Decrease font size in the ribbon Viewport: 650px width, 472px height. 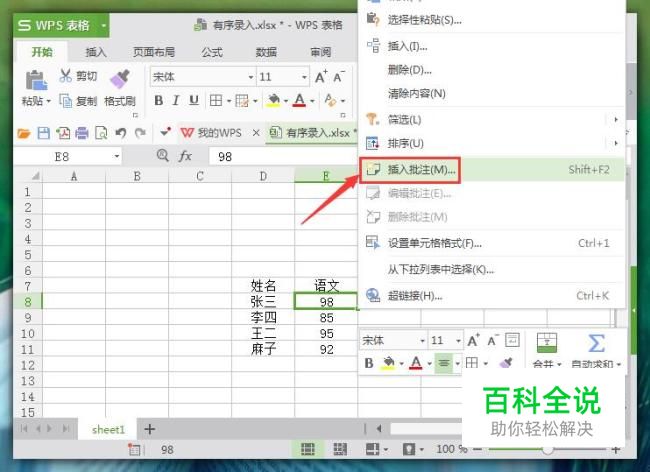(339, 77)
